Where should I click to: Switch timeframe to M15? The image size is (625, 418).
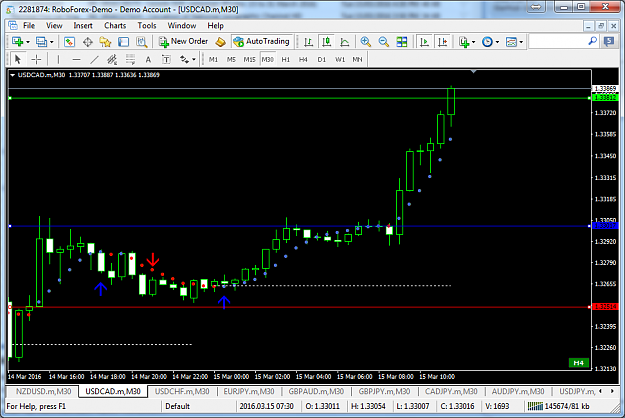[x=250, y=59]
